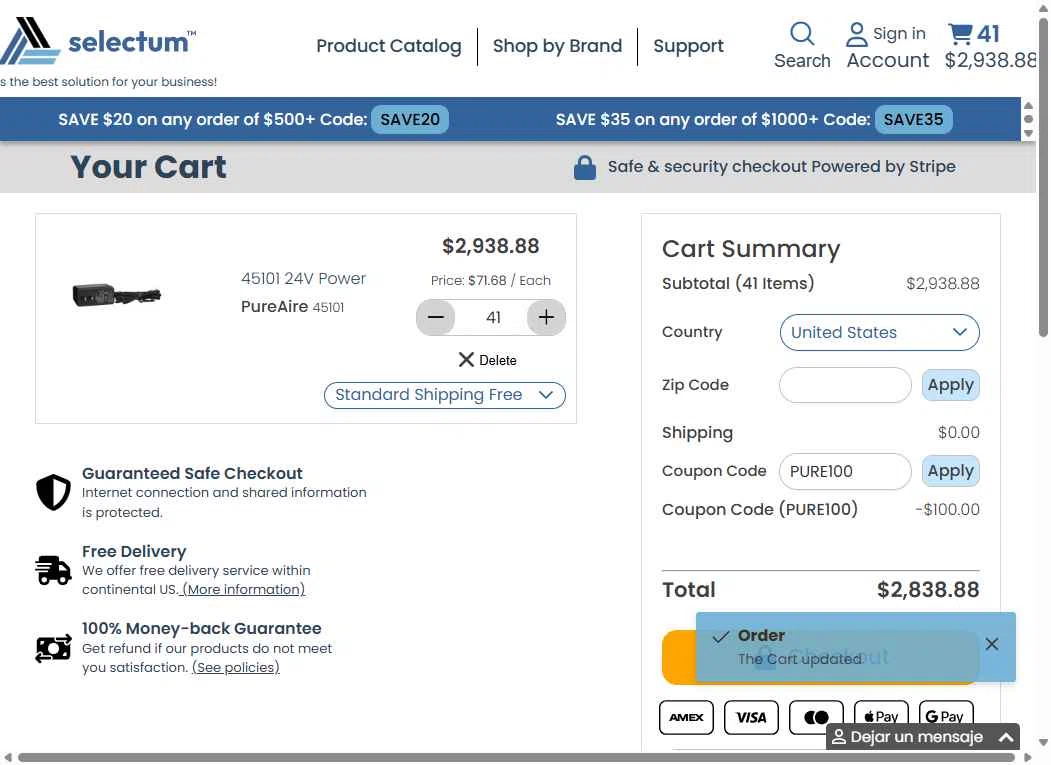The height and width of the screenshot is (765, 1051).
Task: Click the Sign in Account icon
Action: pos(856,34)
